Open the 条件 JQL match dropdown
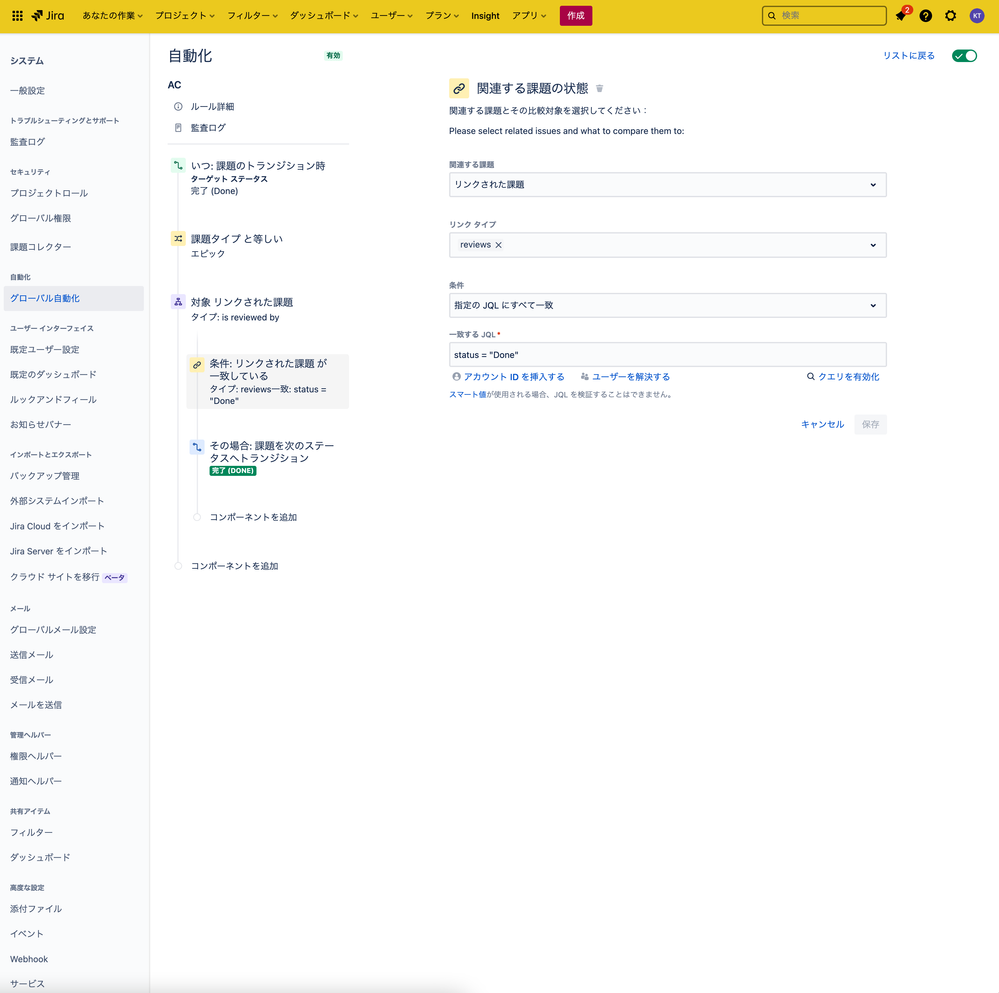The height and width of the screenshot is (993, 999). (667, 305)
